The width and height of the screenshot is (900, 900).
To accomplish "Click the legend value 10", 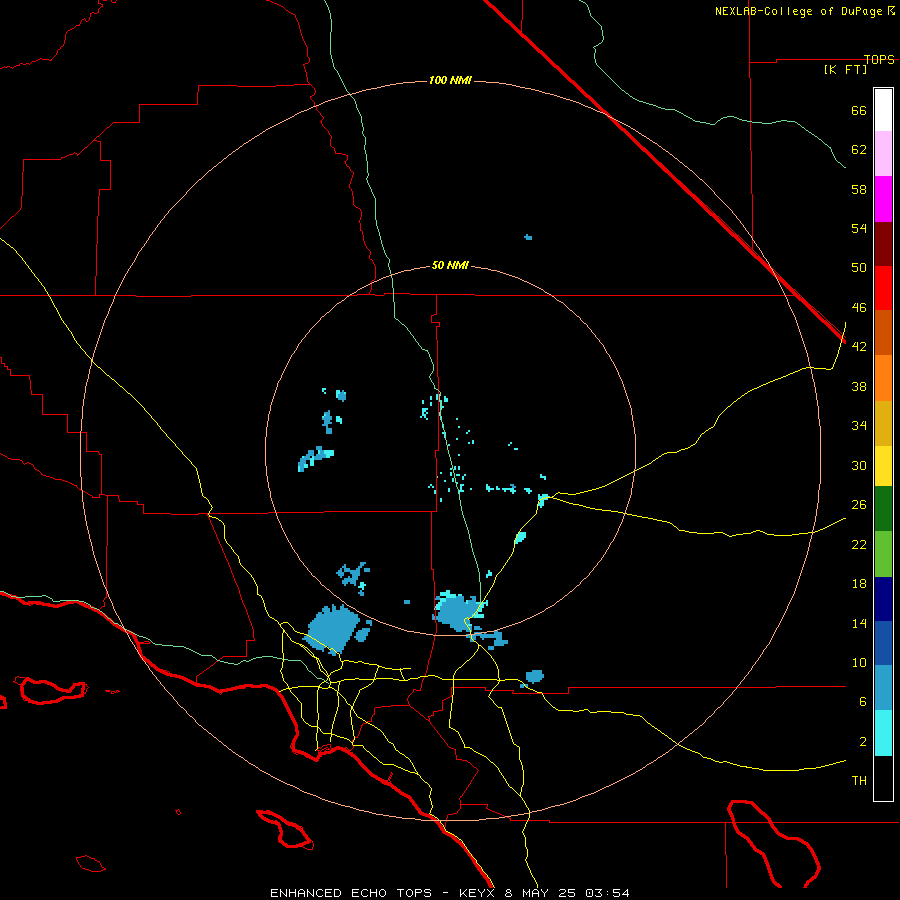I will pos(859,662).
